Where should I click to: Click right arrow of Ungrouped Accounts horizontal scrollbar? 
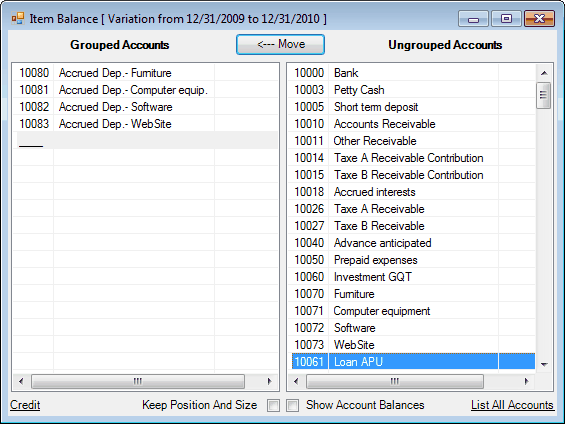tap(526, 381)
